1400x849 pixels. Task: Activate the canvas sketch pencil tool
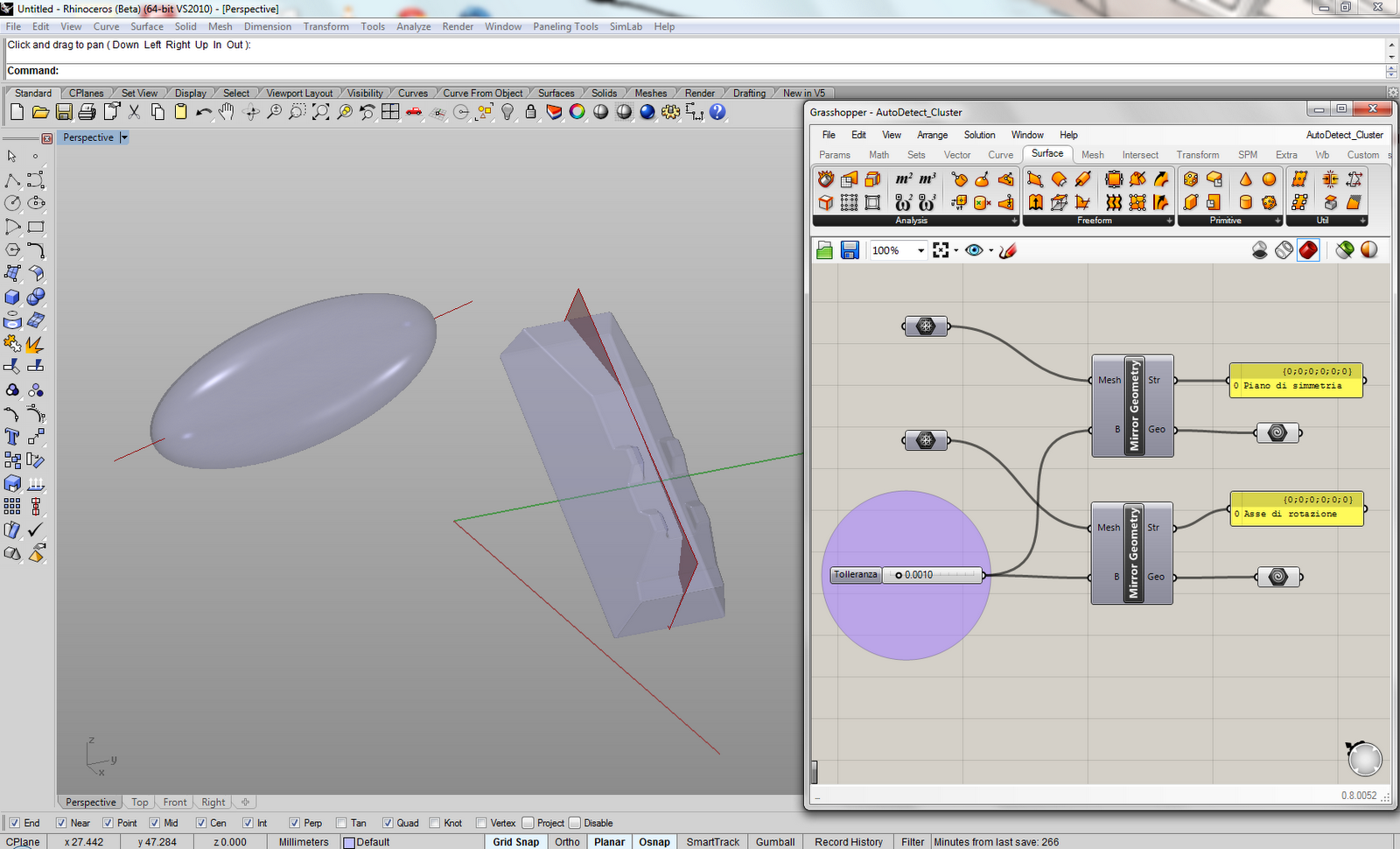[1007, 250]
